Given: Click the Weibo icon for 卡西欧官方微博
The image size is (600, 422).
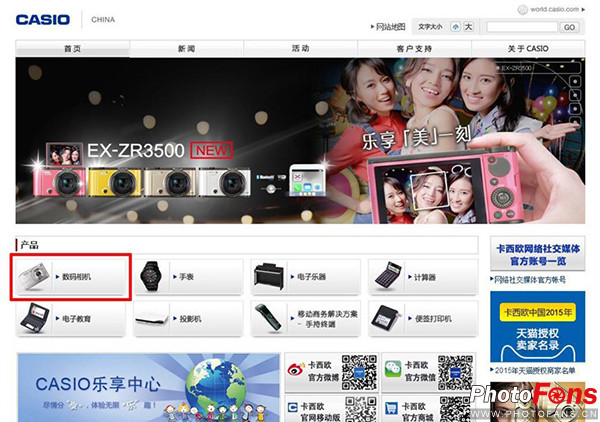Looking at the screenshot, I should 296,370.
